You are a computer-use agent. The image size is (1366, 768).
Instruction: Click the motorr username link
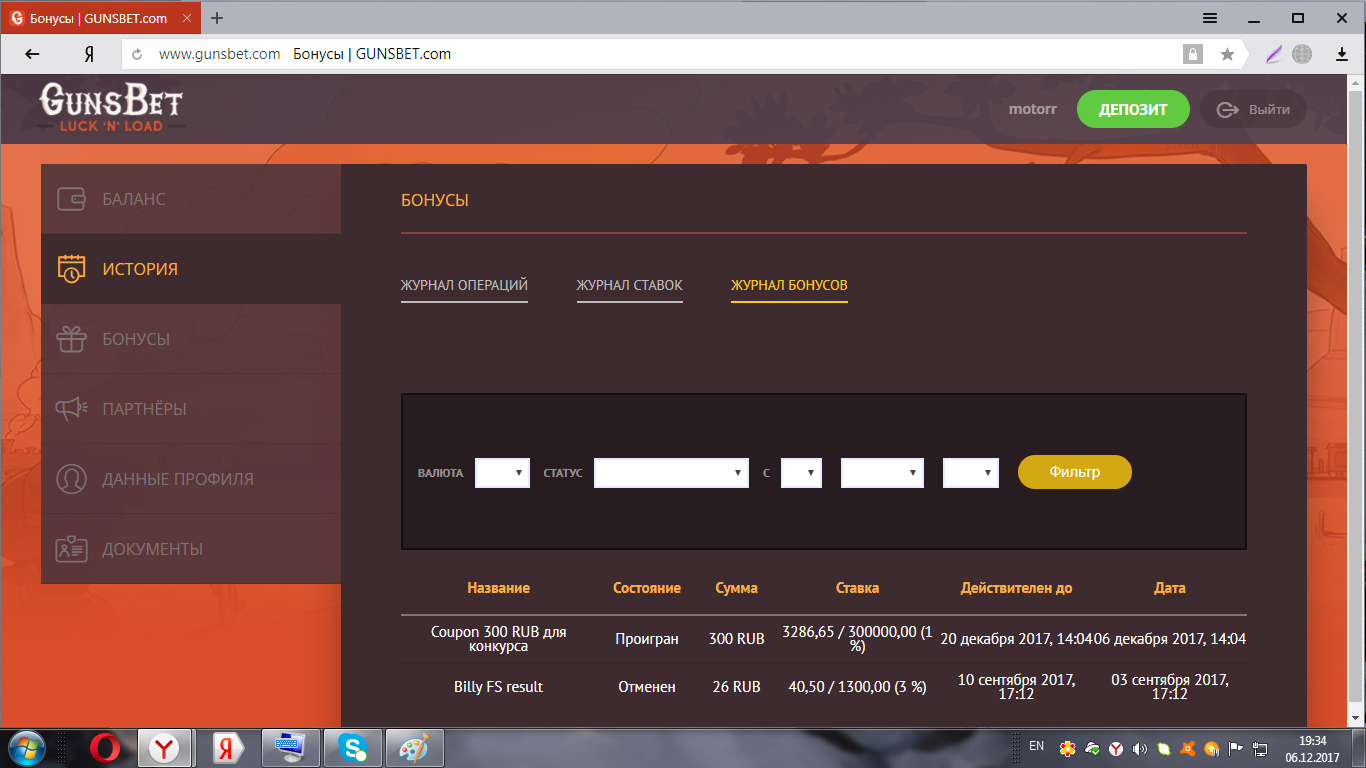tap(1033, 110)
